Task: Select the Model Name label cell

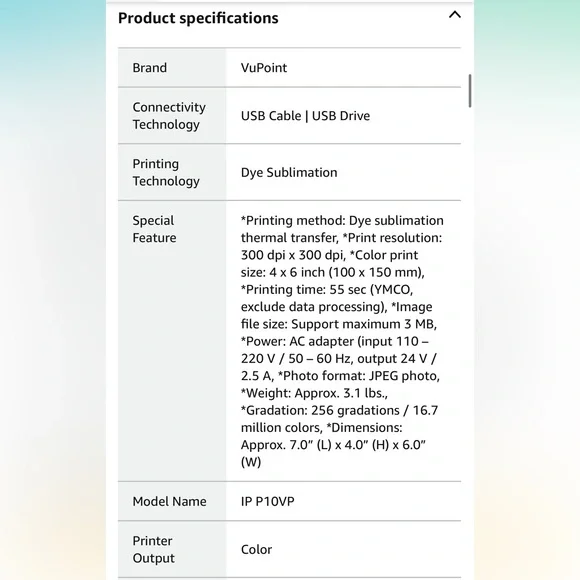Action: pos(172,501)
